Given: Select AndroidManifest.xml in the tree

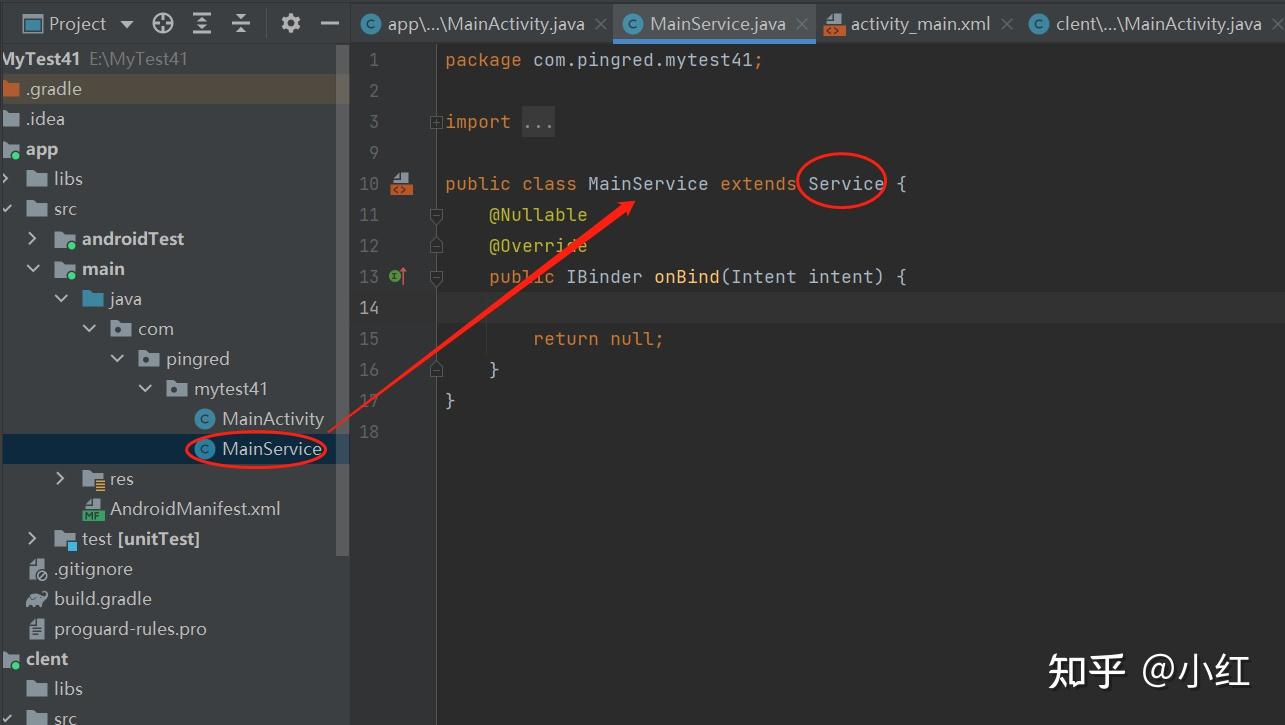Looking at the screenshot, I should [x=195, y=509].
